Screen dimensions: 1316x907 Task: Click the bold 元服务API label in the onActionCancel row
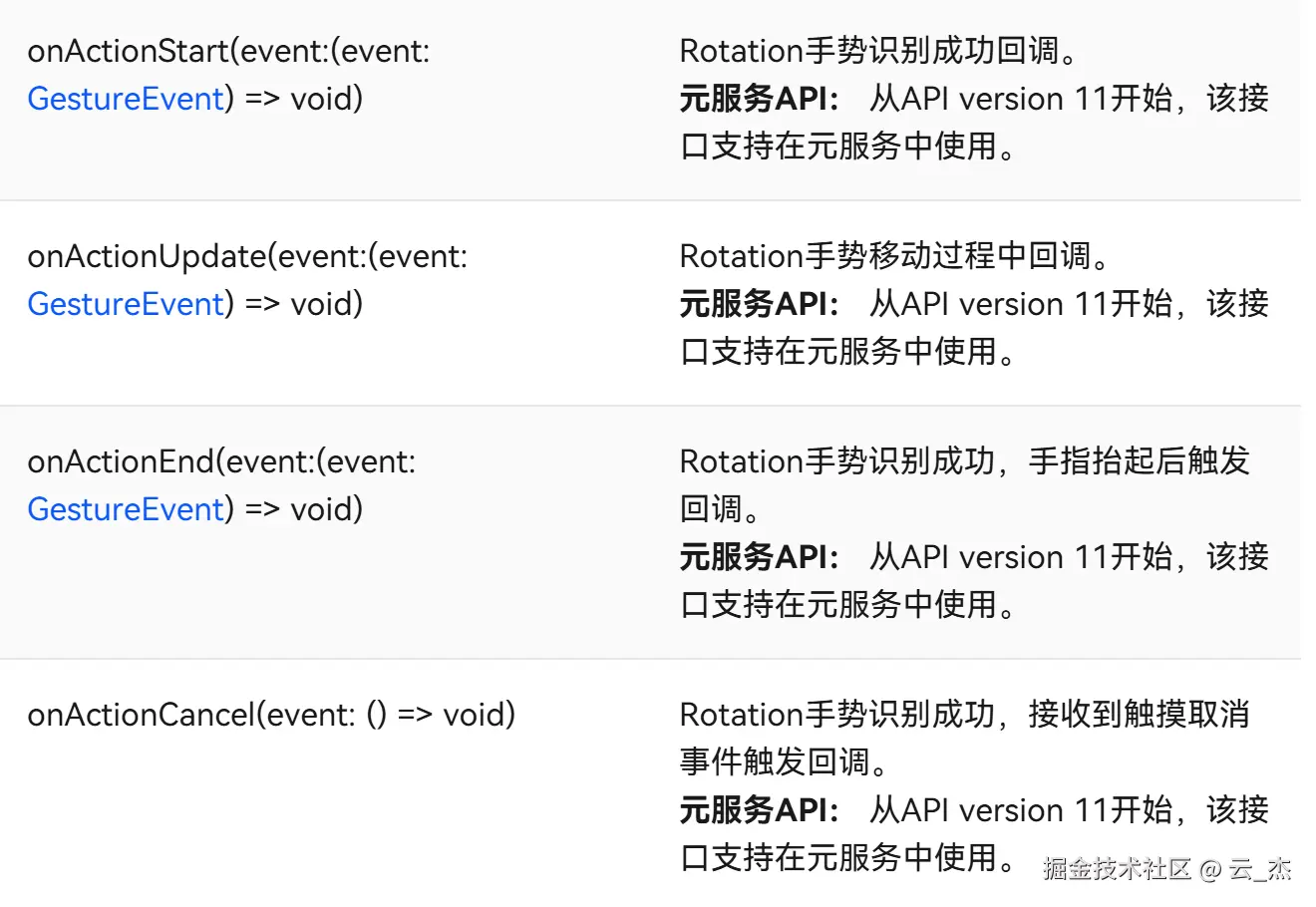[759, 810]
